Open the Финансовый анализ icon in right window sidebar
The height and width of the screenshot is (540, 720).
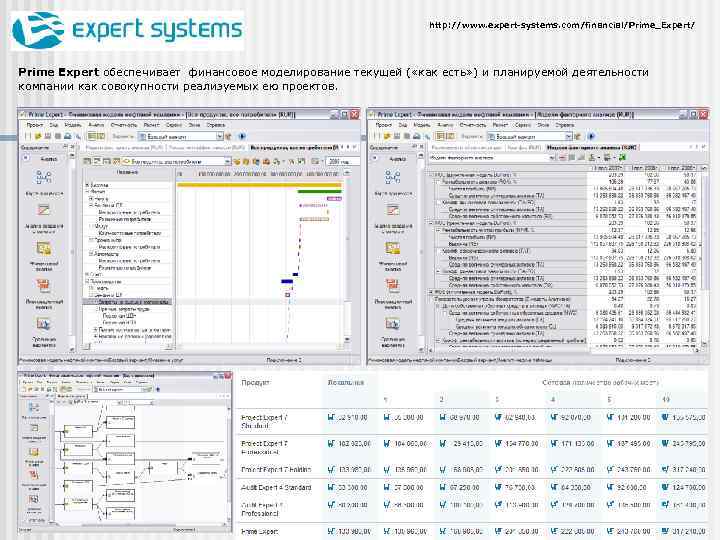pyautogui.click(x=393, y=249)
